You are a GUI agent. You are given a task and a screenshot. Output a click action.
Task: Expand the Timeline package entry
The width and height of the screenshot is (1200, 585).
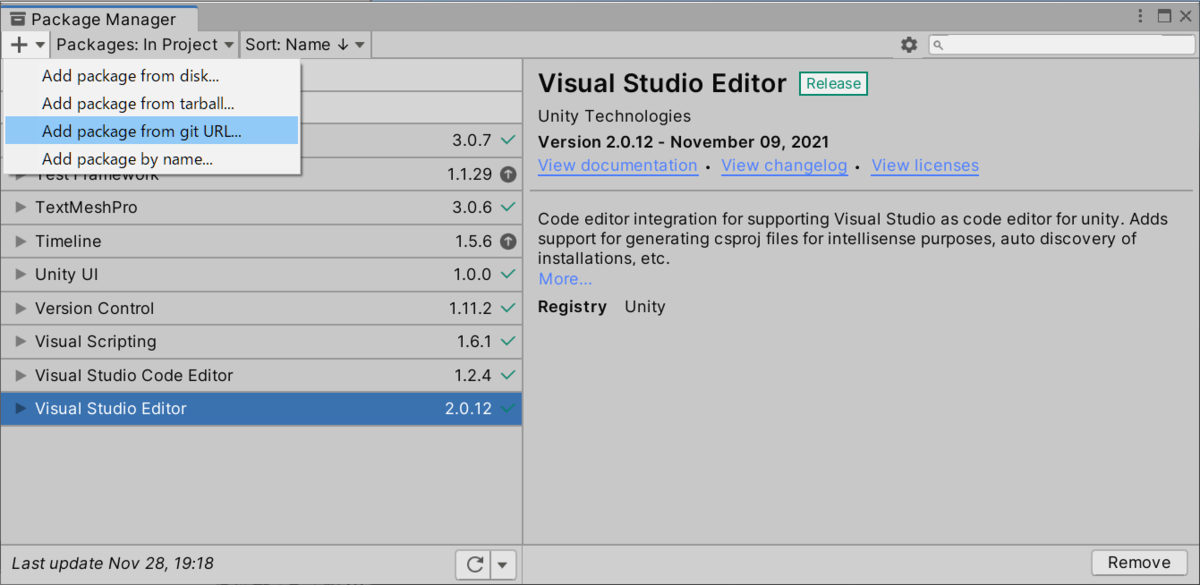(x=20, y=241)
